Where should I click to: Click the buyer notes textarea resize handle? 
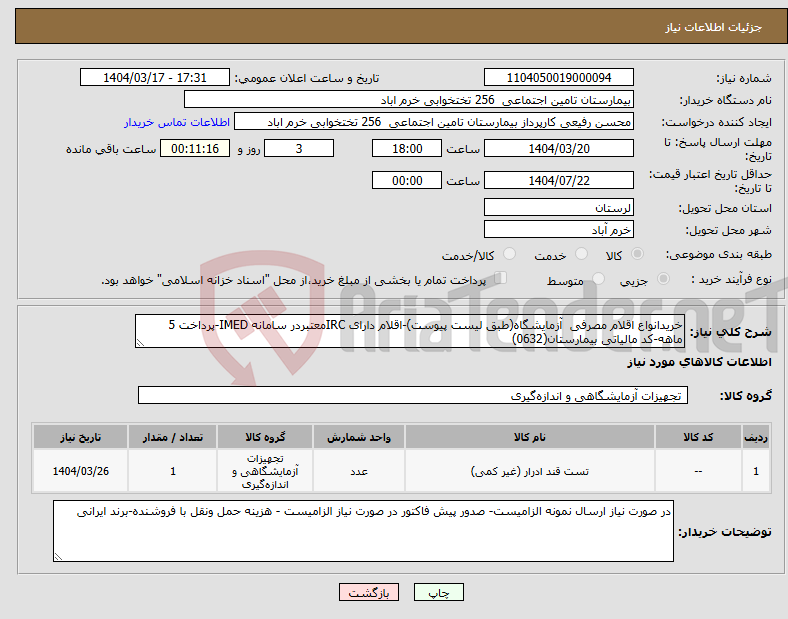[x=58, y=557]
